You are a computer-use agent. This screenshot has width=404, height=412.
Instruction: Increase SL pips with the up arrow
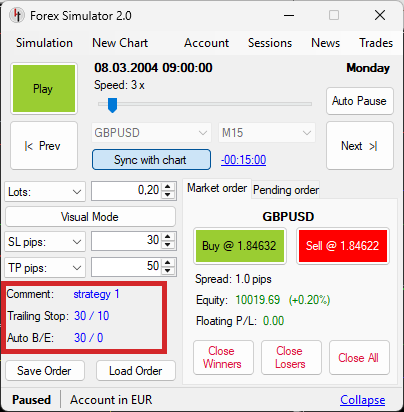tap(168, 237)
